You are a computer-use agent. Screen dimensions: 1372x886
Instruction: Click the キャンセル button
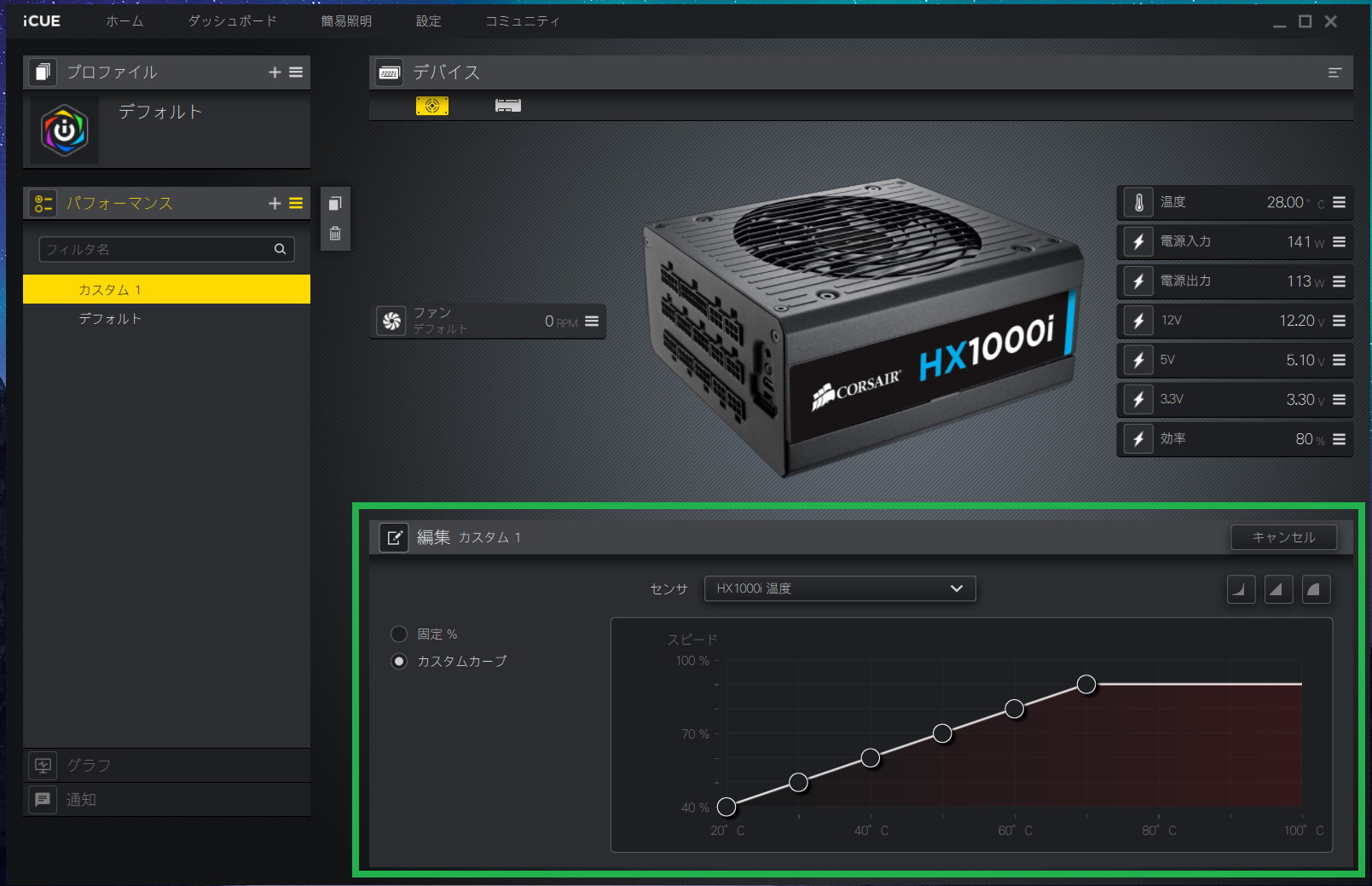[x=1283, y=537]
